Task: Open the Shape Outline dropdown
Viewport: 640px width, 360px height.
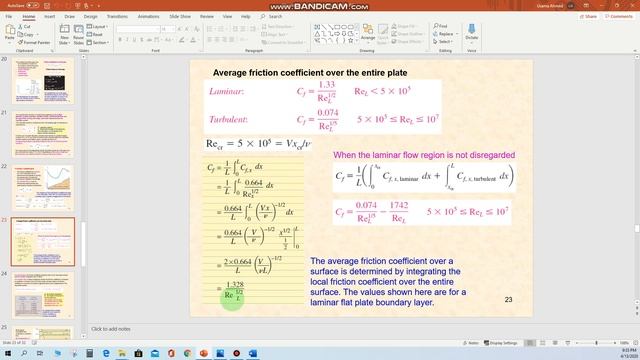Action: point(407,34)
